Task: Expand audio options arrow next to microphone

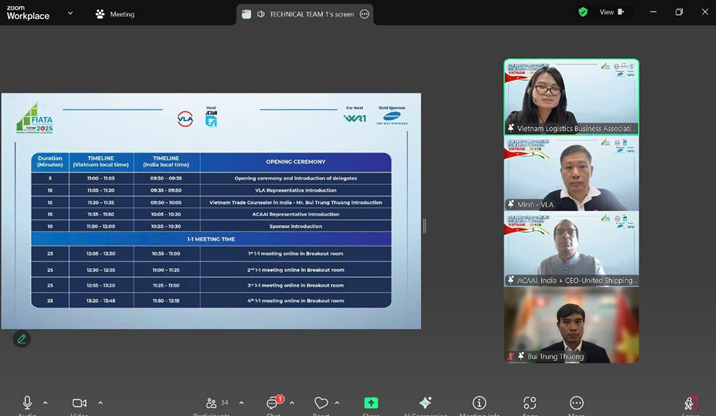Action: [x=48, y=402]
